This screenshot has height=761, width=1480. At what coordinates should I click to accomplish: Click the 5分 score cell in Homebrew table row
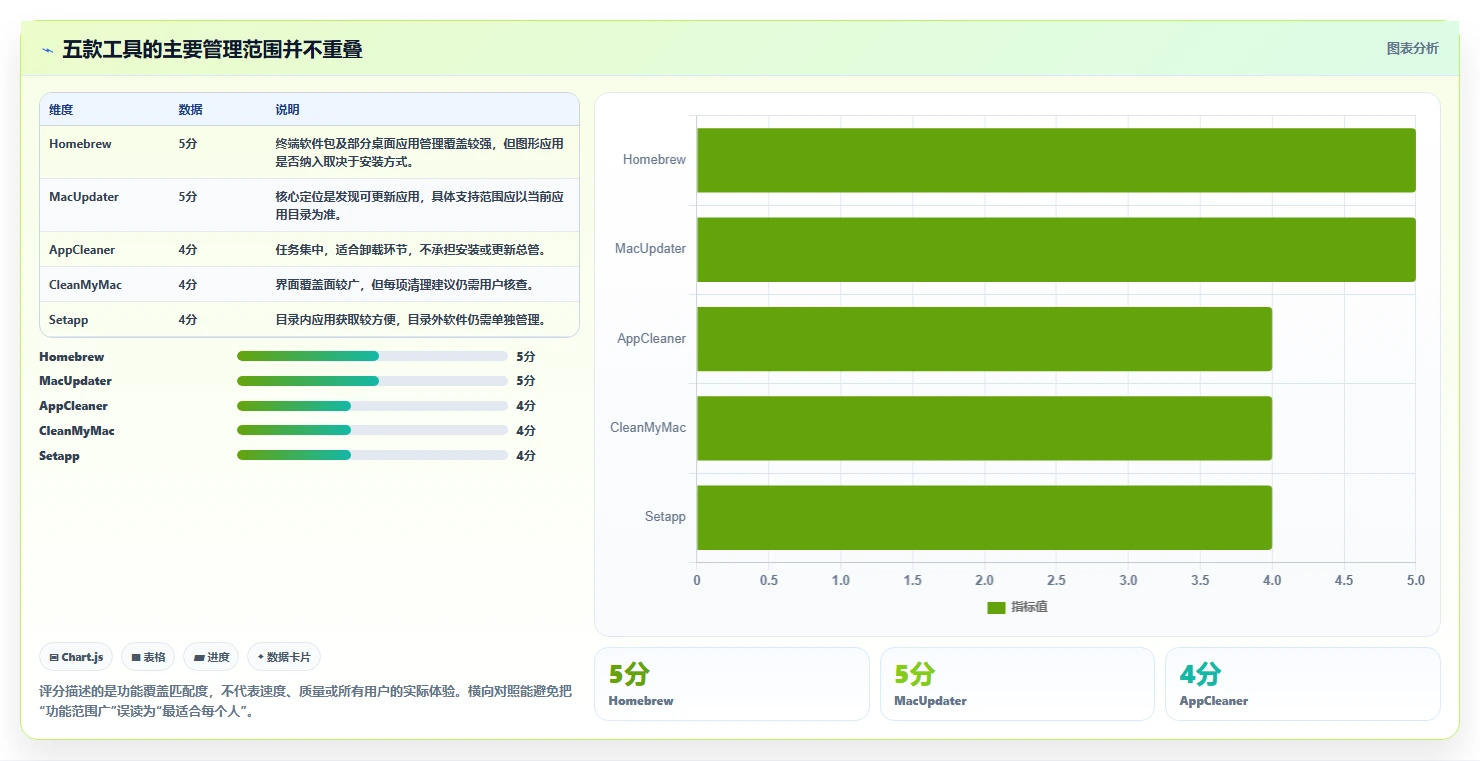[x=188, y=144]
